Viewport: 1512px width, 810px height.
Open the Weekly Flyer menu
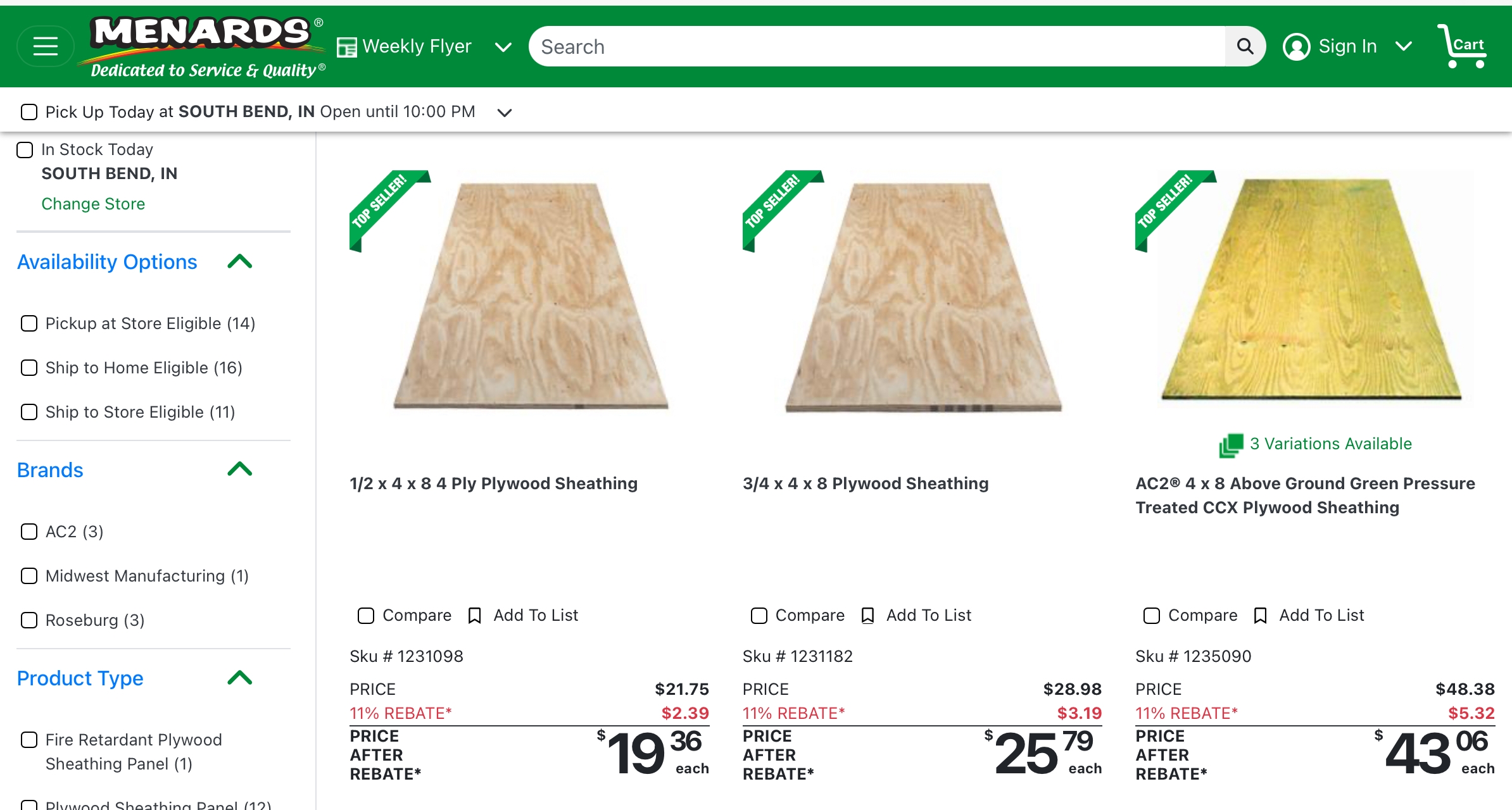pyautogui.click(x=503, y=47)
